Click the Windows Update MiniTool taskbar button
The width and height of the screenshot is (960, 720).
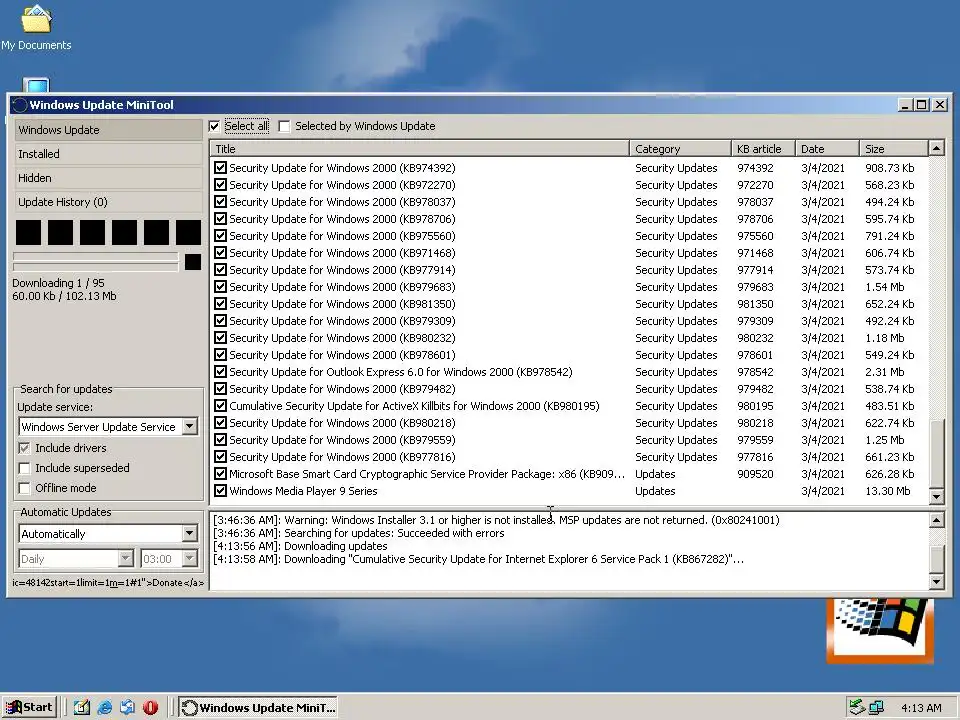tap(258, 707)
